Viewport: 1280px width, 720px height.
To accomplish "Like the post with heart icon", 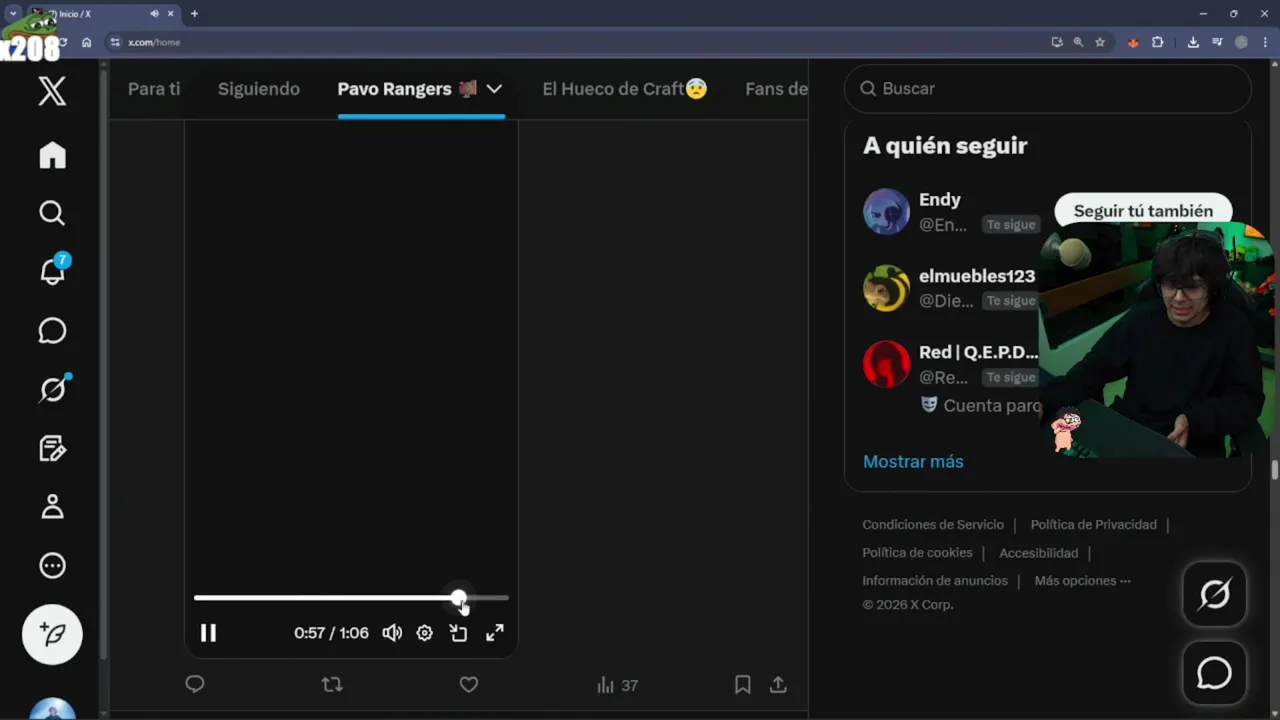I will [468, 684].
